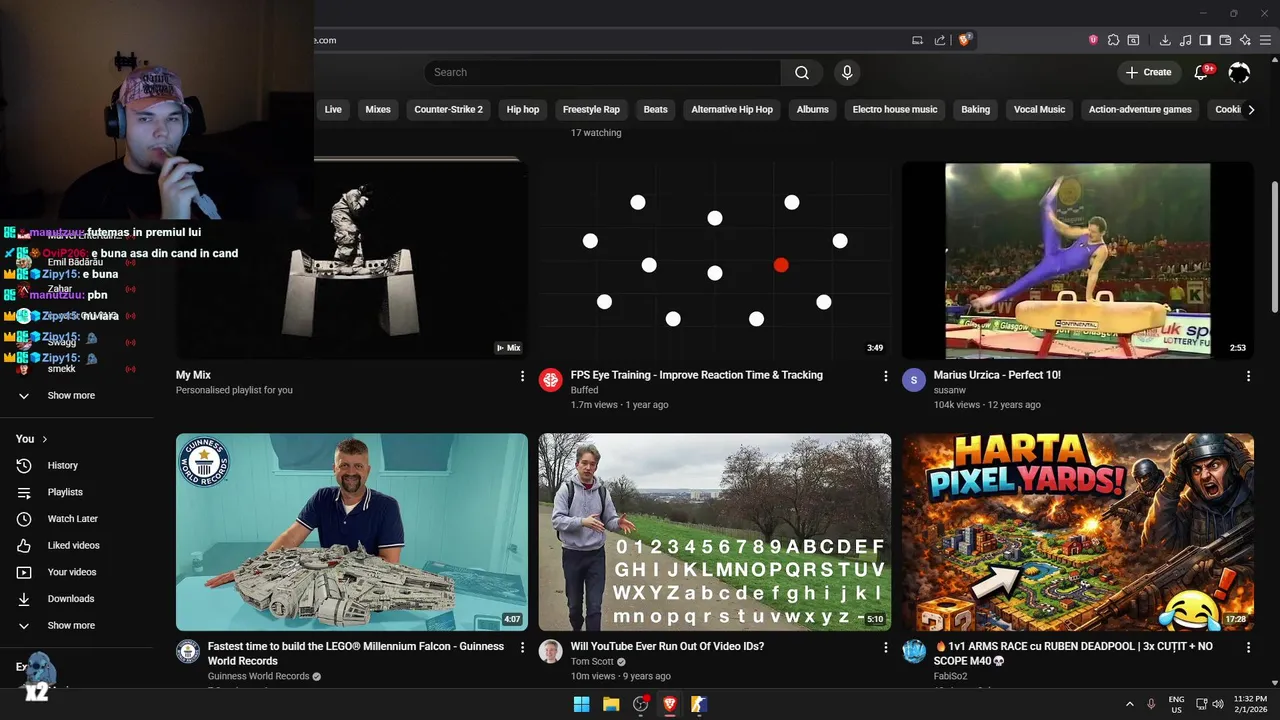Open the media playlist music note icon

tap(1185, 40)
